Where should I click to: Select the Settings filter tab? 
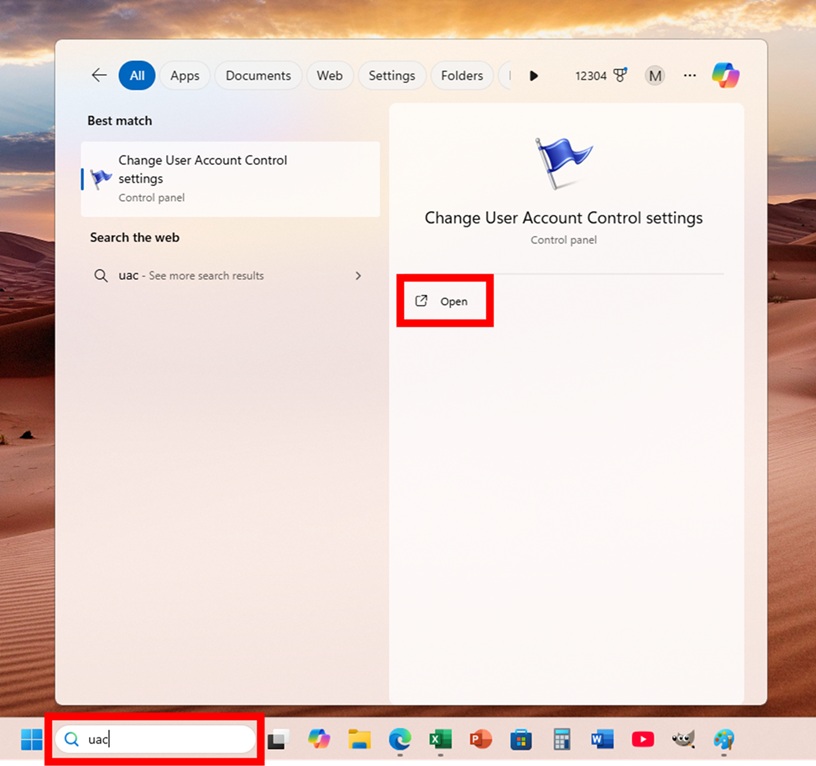click(x=391, y=75)
